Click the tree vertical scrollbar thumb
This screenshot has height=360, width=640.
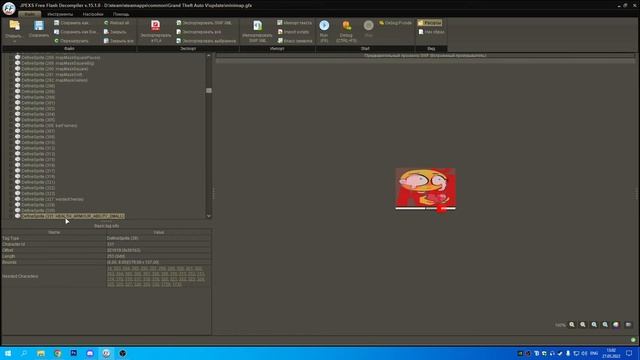click(x=209, y=90)
